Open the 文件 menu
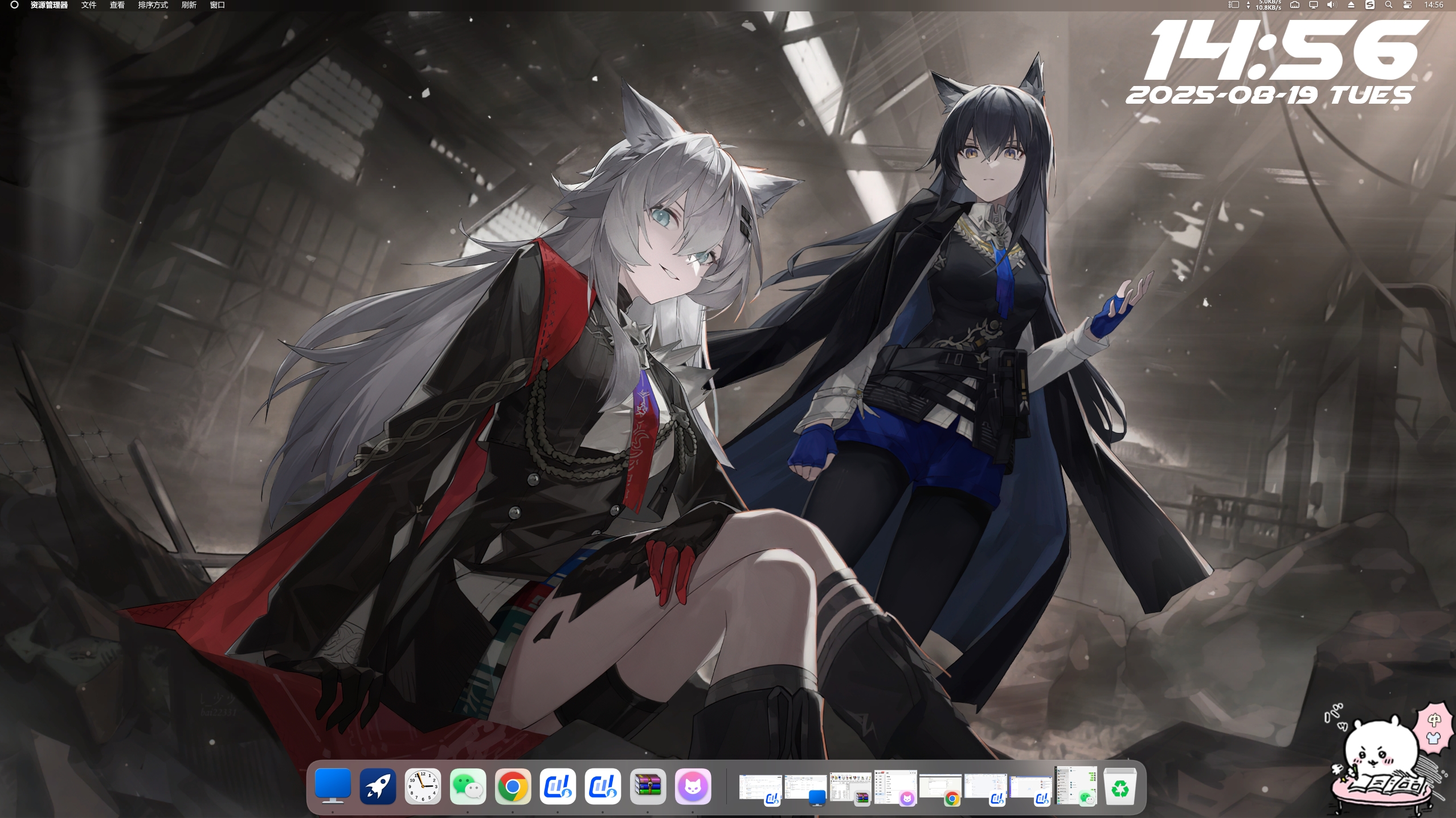This screenshot has height=818, width=1456. pos(89,5)
